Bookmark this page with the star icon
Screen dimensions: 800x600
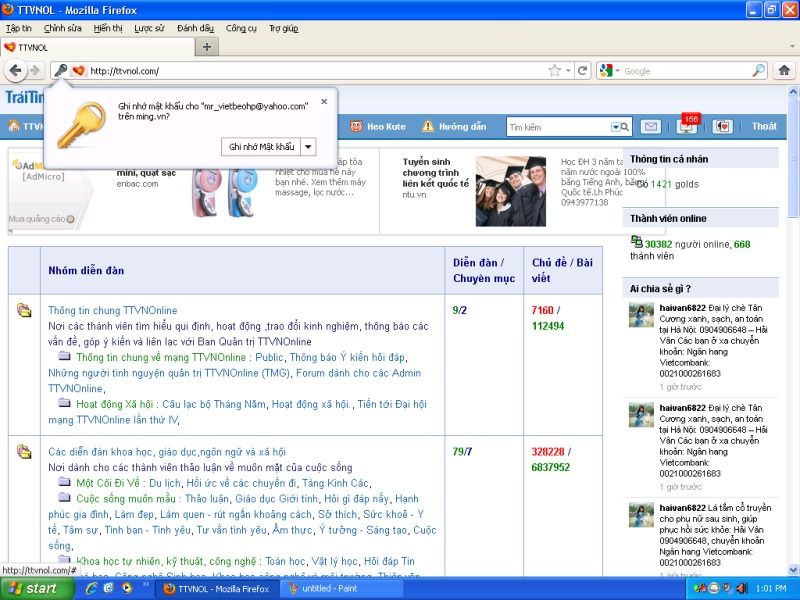pyautogui.click(x=554, y=71)
